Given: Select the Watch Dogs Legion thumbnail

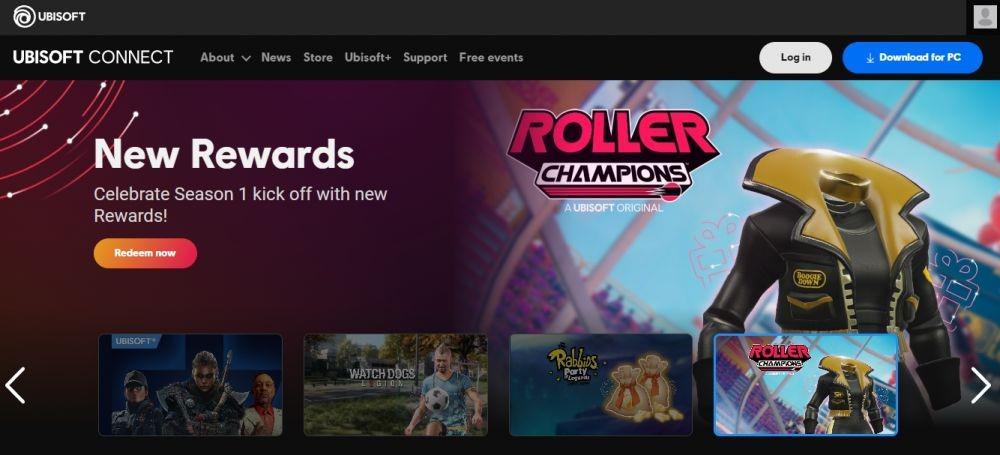Looking at the screenshot, I should (x=395, y=385).
